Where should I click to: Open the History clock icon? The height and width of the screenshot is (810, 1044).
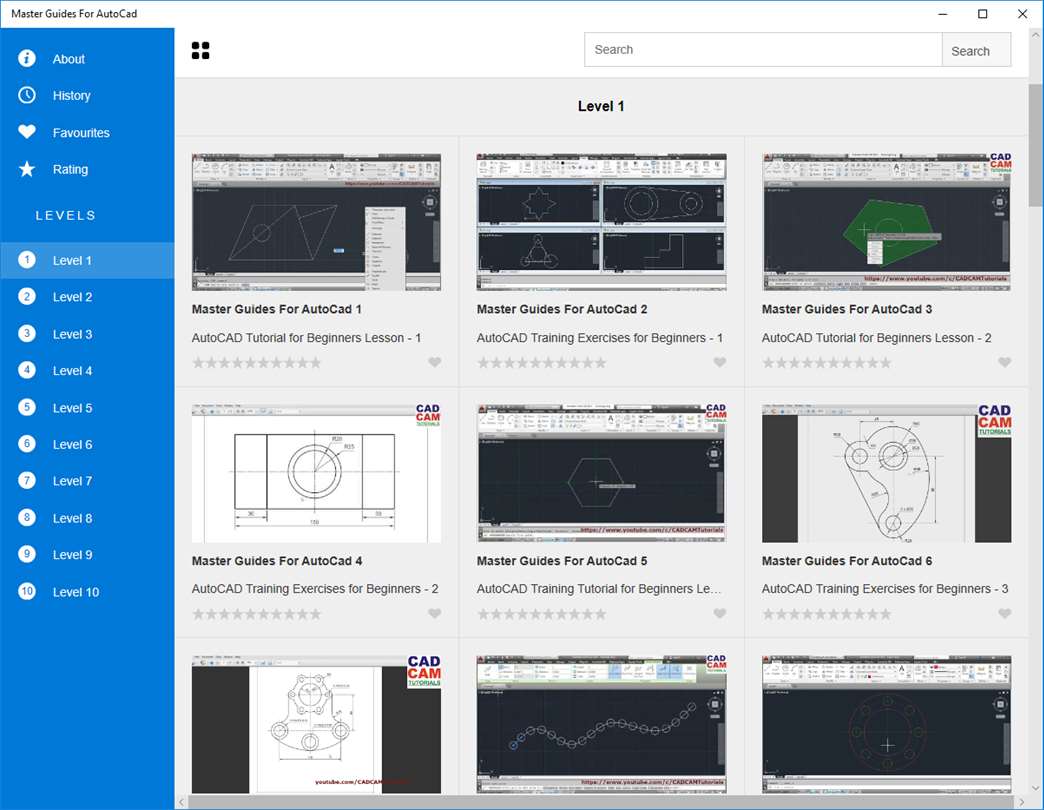point(27,95)
